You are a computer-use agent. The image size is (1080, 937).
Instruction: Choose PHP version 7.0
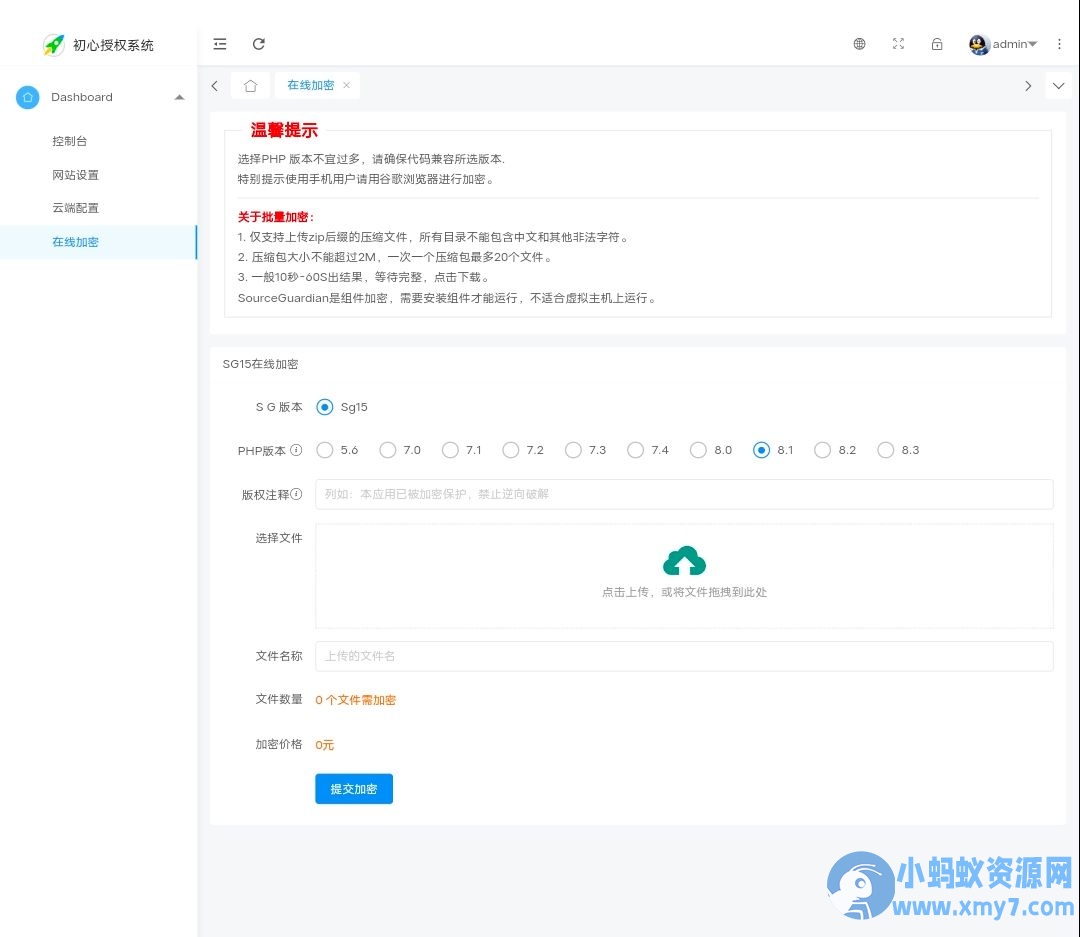[388, 450]
